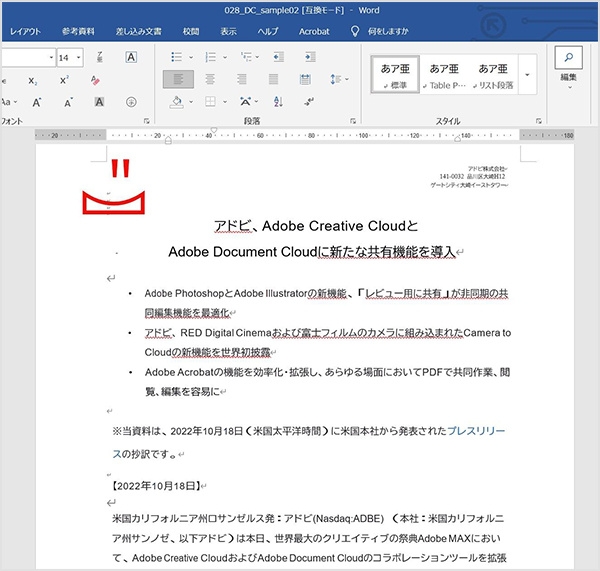The height and width of the screenshot is (571, 600).
Task: Toggle show/hide paragraph marks
Action: pyautogui.click(x=309, y=101)
